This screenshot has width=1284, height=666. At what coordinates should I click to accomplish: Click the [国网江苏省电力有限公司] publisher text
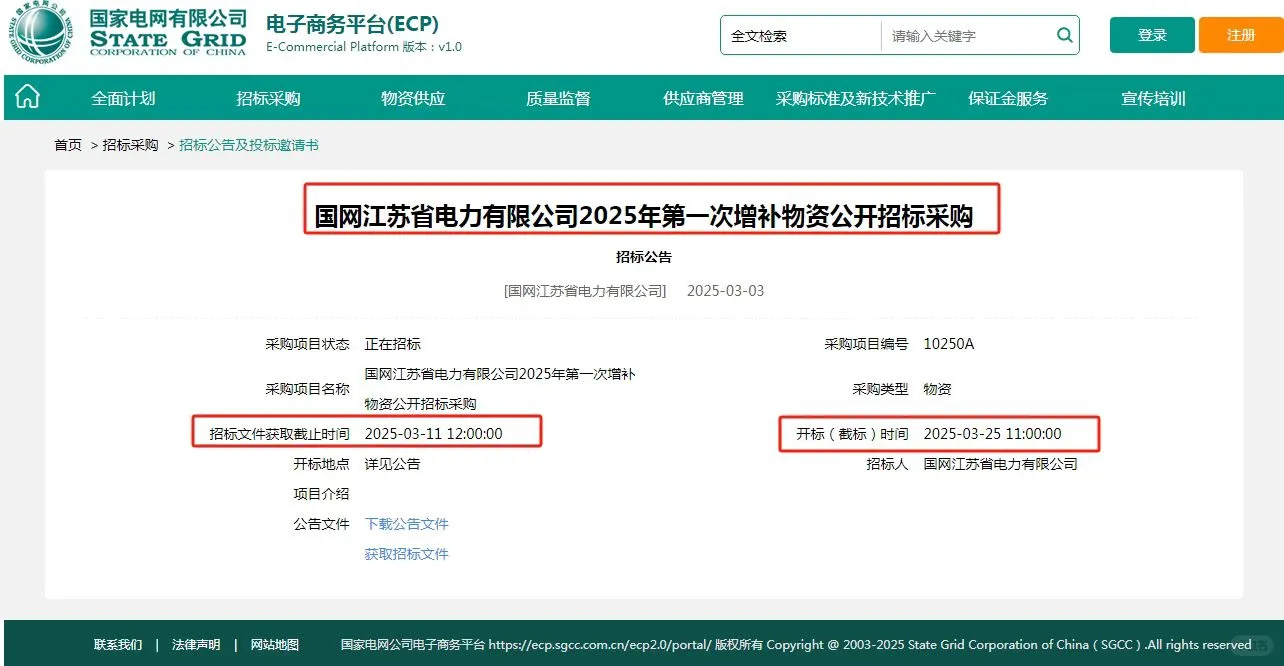[x=585, y=291]
